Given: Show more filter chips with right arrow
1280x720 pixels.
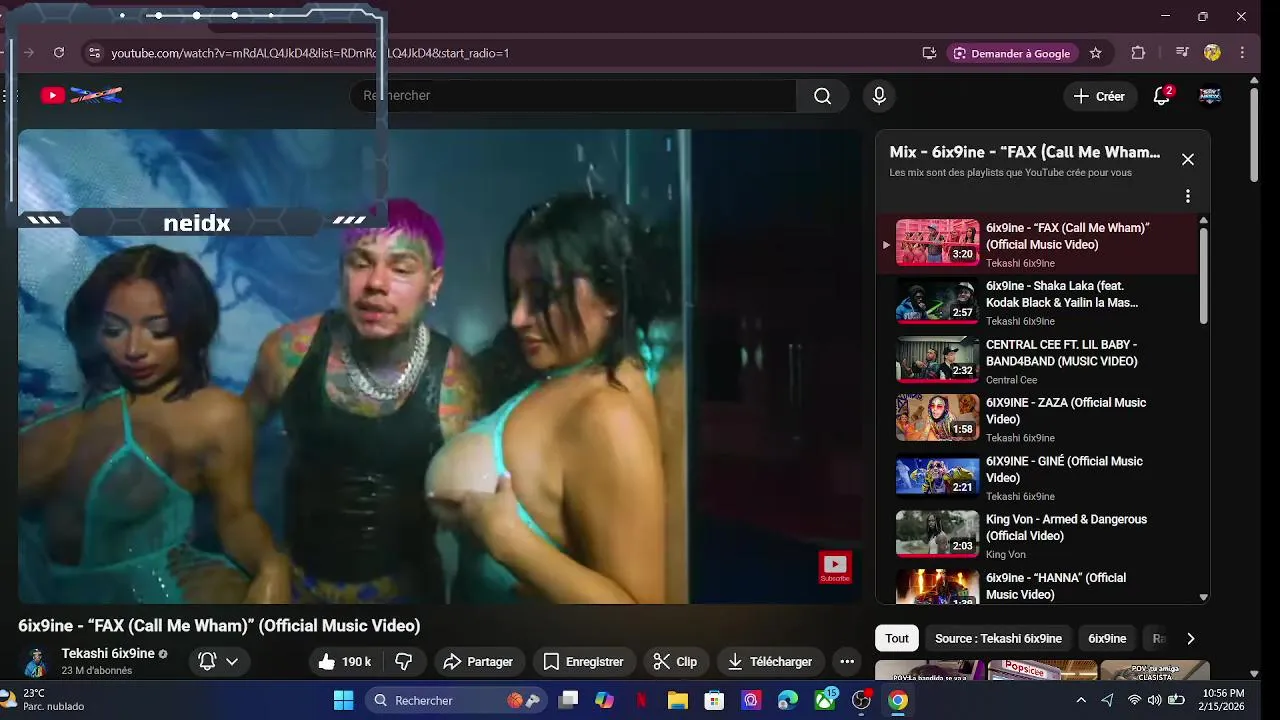Looking at the screenshot, I should click(x=1190, y=638).
